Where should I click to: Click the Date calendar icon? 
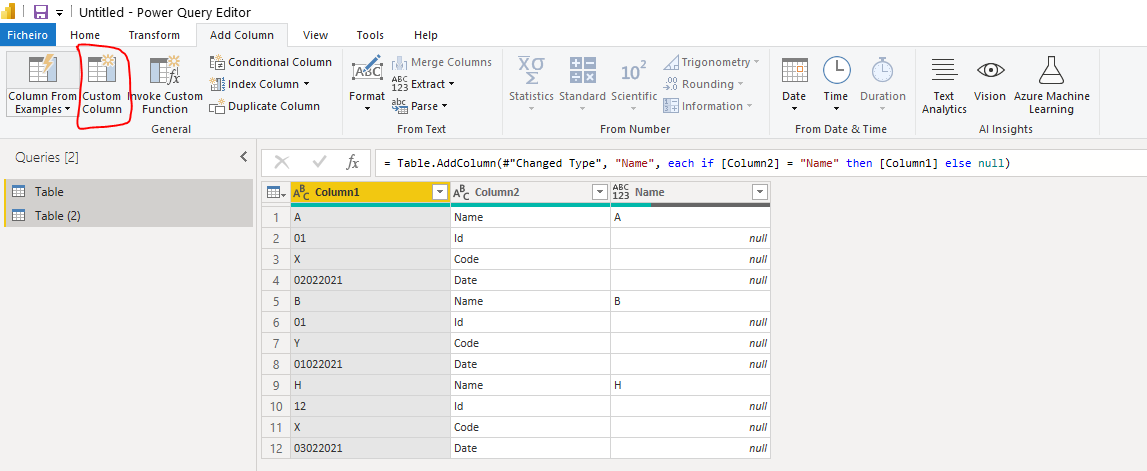click(794, 70)
